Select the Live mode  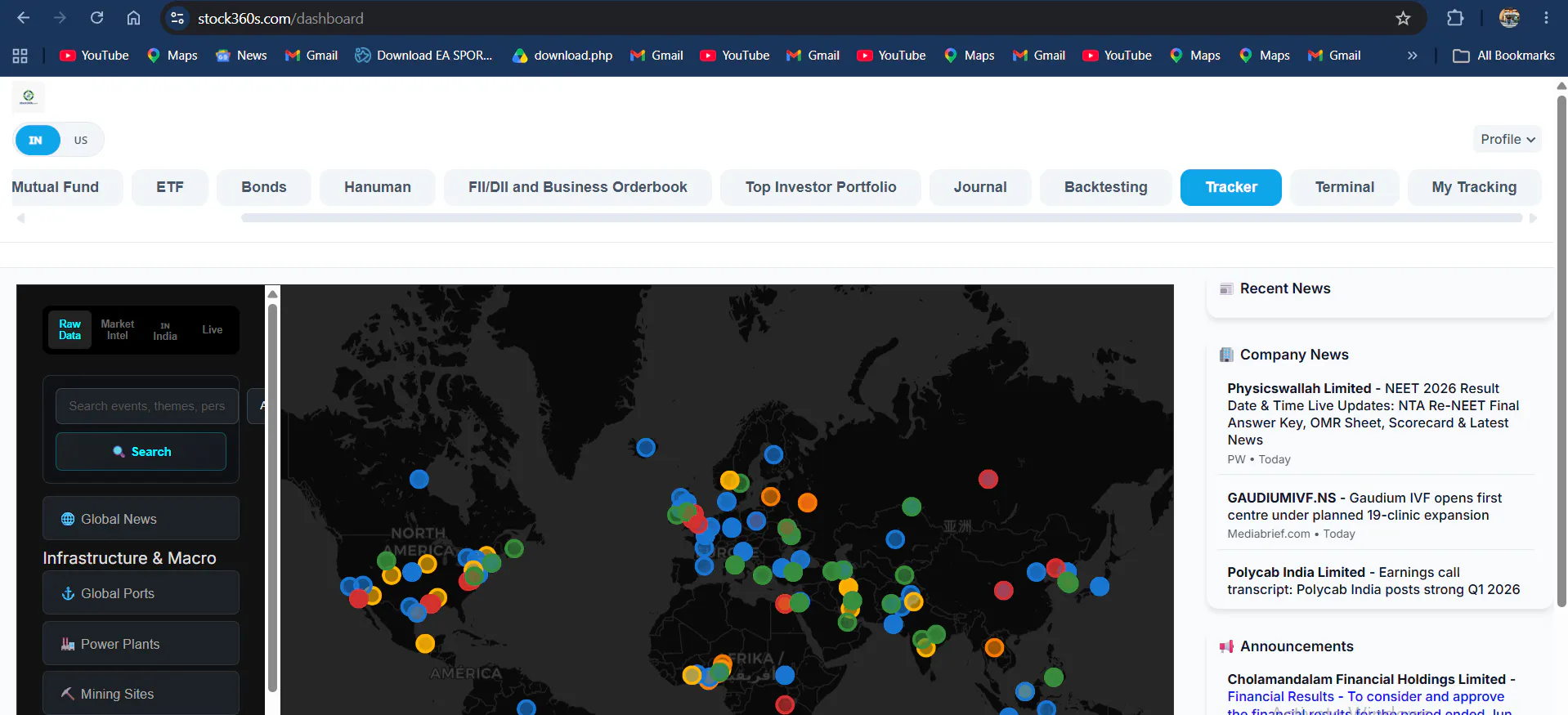coord(213,330)
